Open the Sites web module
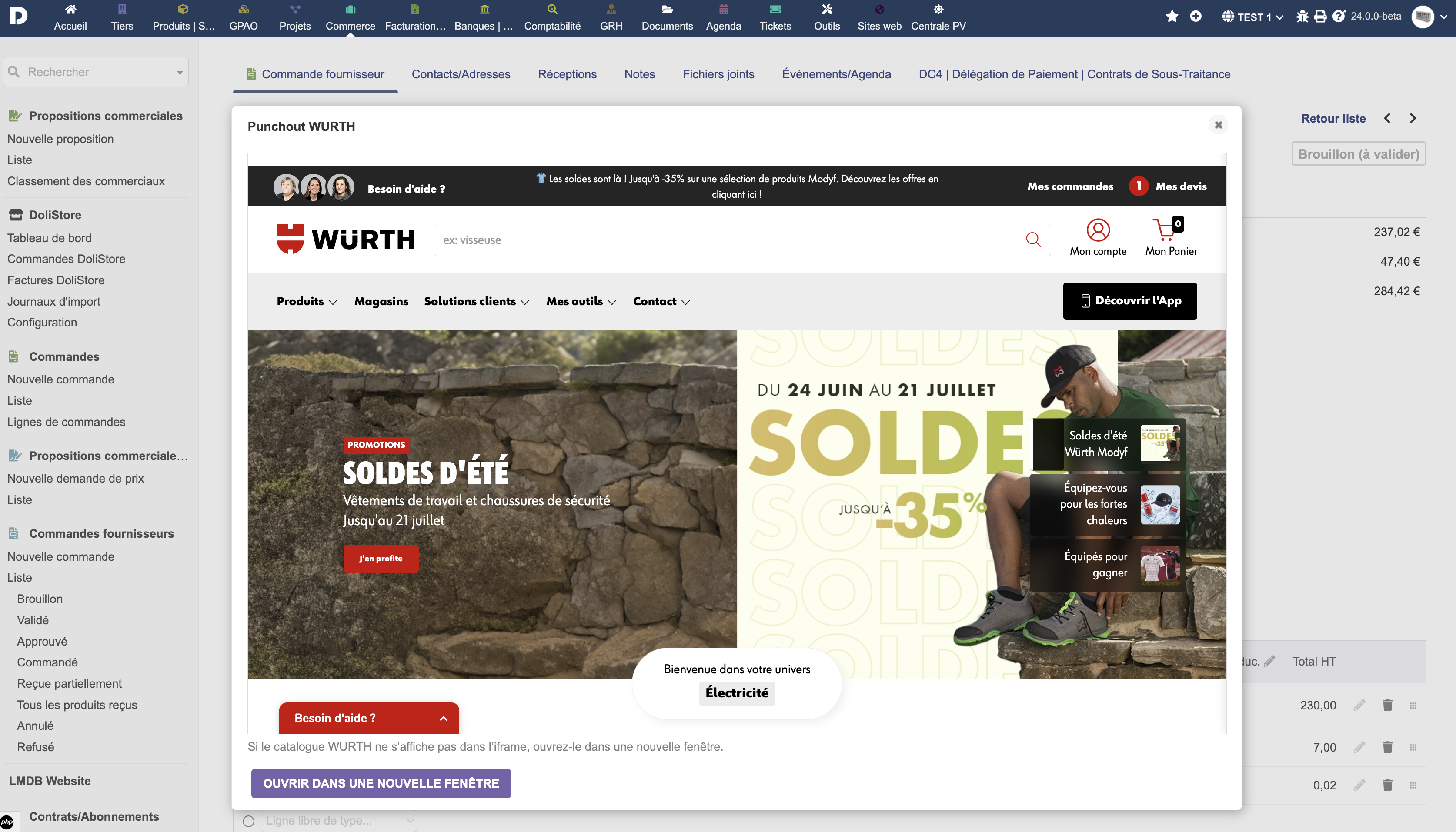1456x832 pixels. tap(879, 18)
